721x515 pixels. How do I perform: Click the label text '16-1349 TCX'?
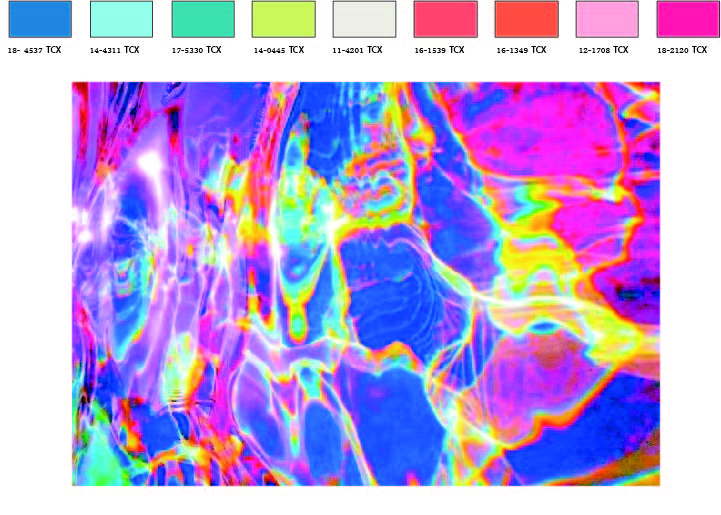[521, 50]
